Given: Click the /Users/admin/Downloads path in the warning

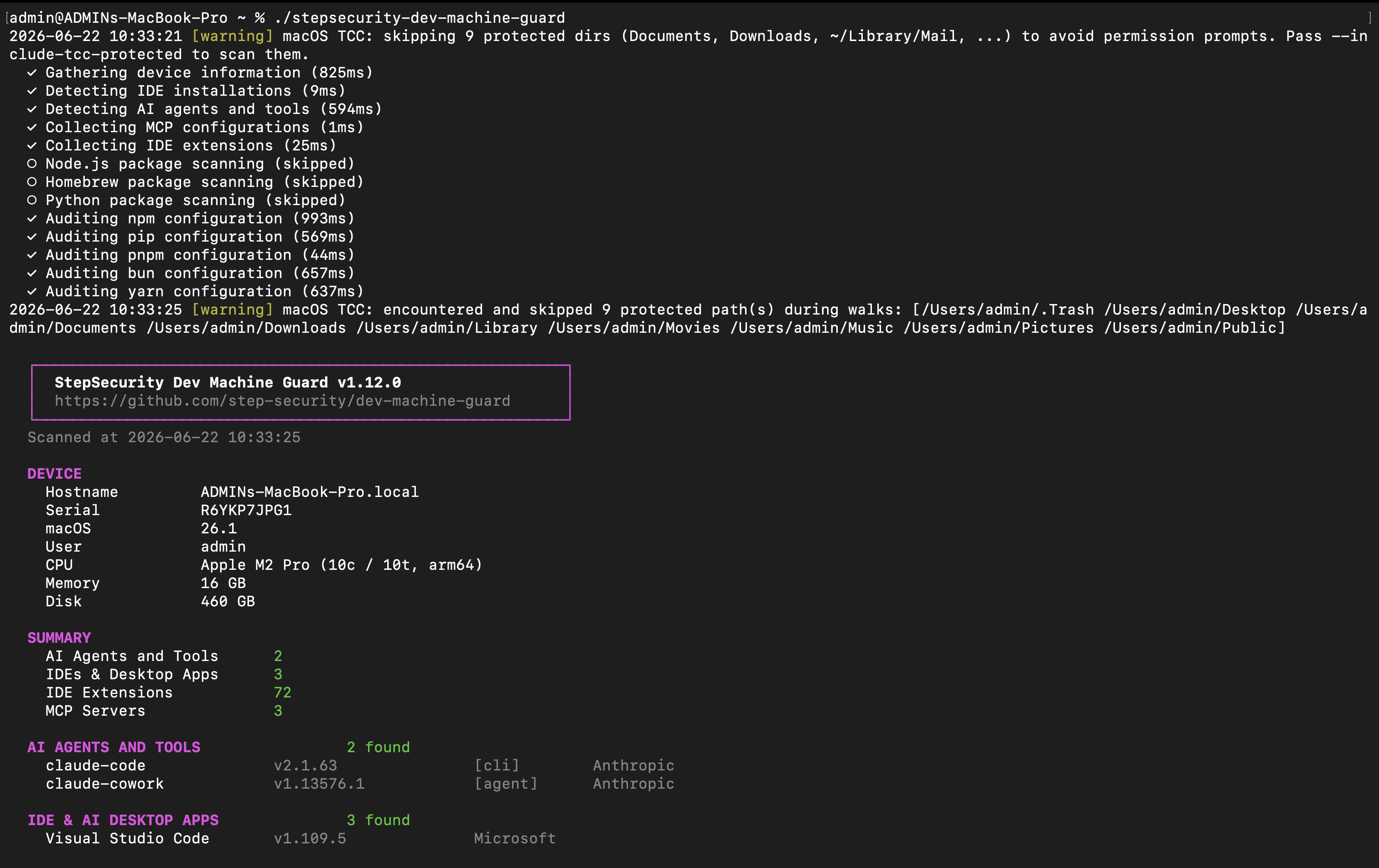Looking at the screenshot, I should point(246,328).
